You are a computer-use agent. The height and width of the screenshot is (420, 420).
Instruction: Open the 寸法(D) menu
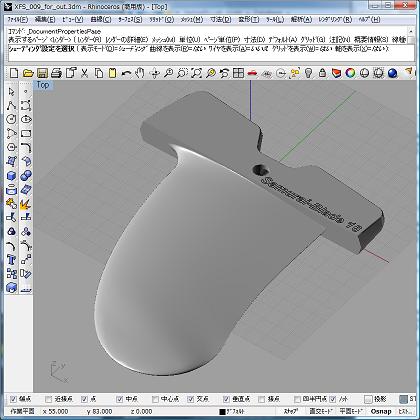coord(221,20)
